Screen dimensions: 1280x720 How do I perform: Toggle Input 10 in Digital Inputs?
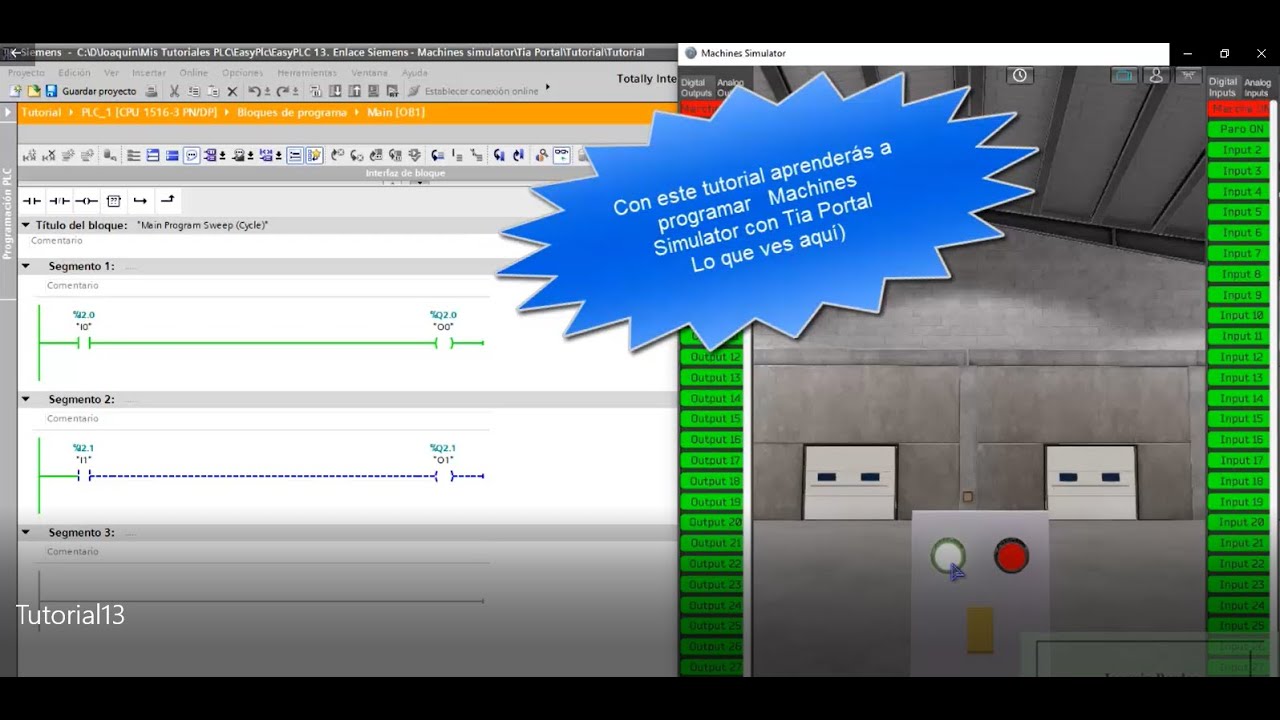(x=1239, y=316)
